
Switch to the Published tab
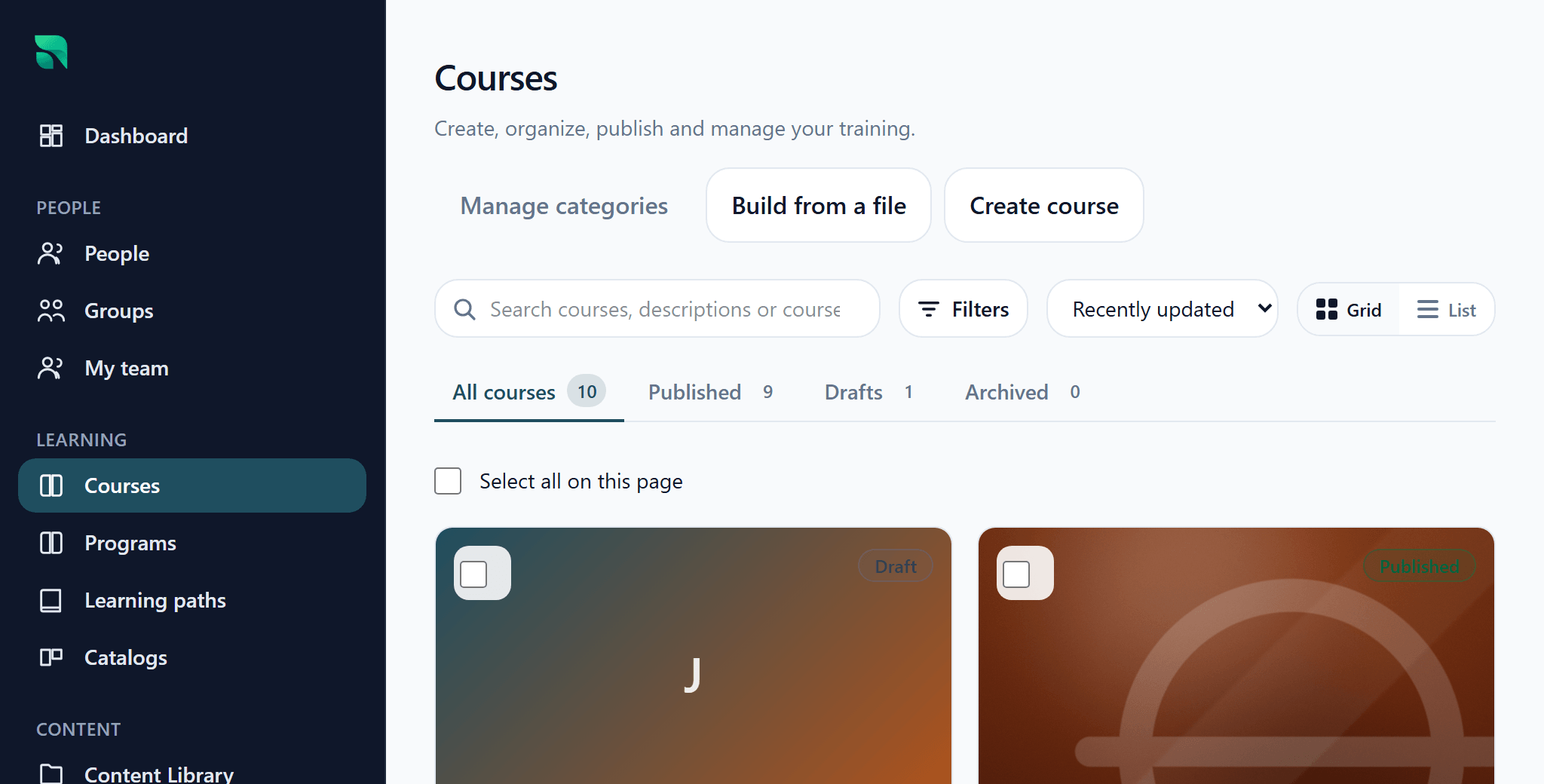pos(711,392)
